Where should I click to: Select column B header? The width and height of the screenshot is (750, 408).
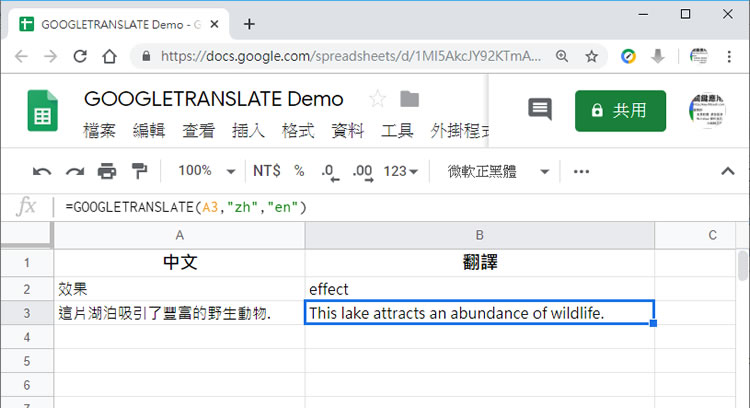click(x=480, y=235)
